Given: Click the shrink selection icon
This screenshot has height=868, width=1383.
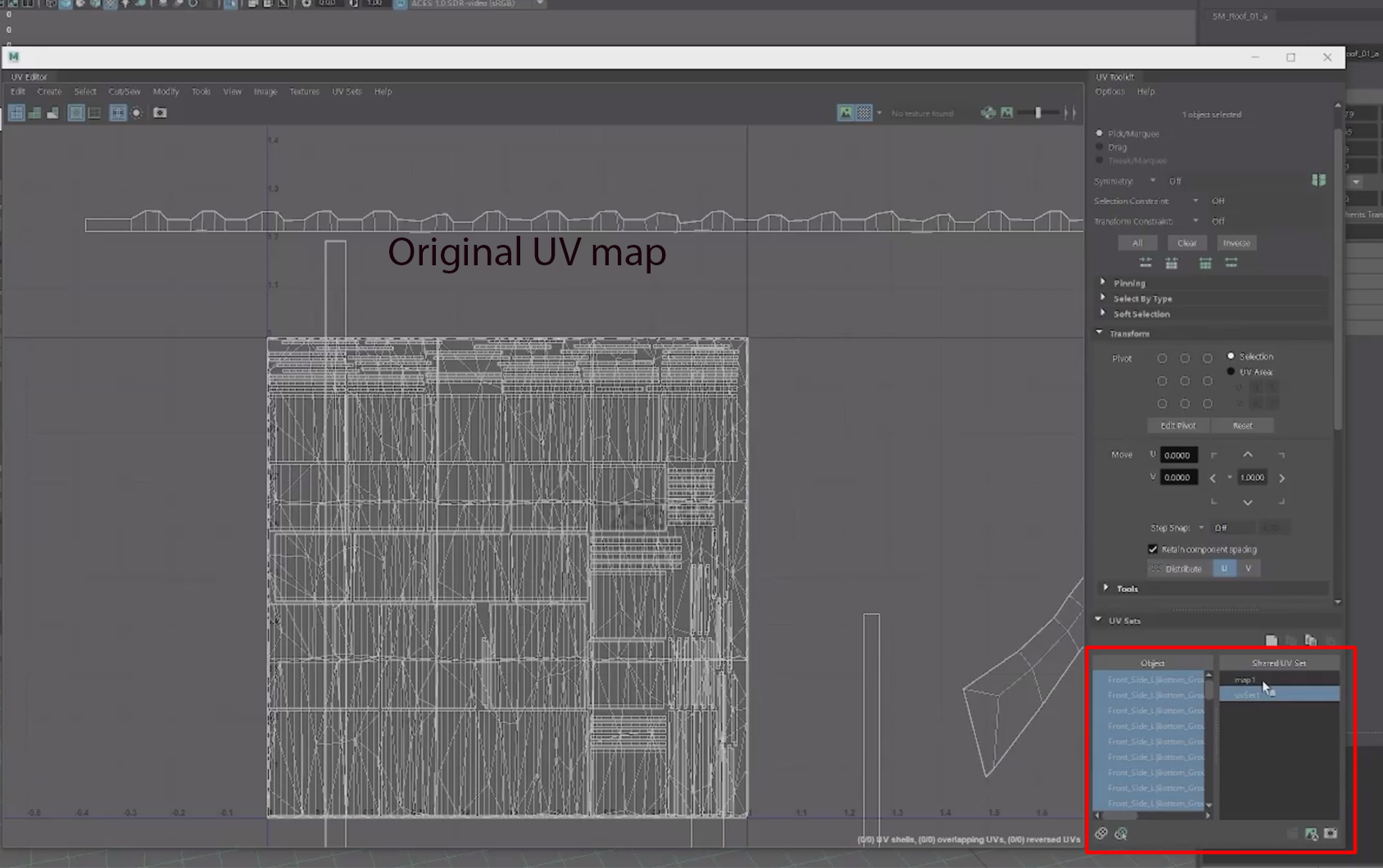Looking at the screenshot, I should tap(1145, 263).
